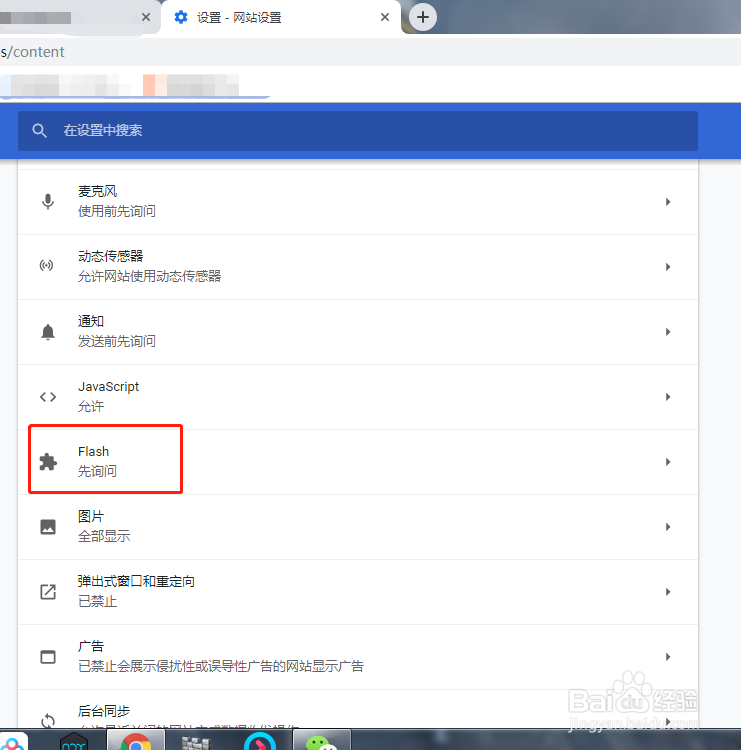Click the 允许 status under JavaScript
Viewport: 741px width, 750px height.
[x=91, y=407]
